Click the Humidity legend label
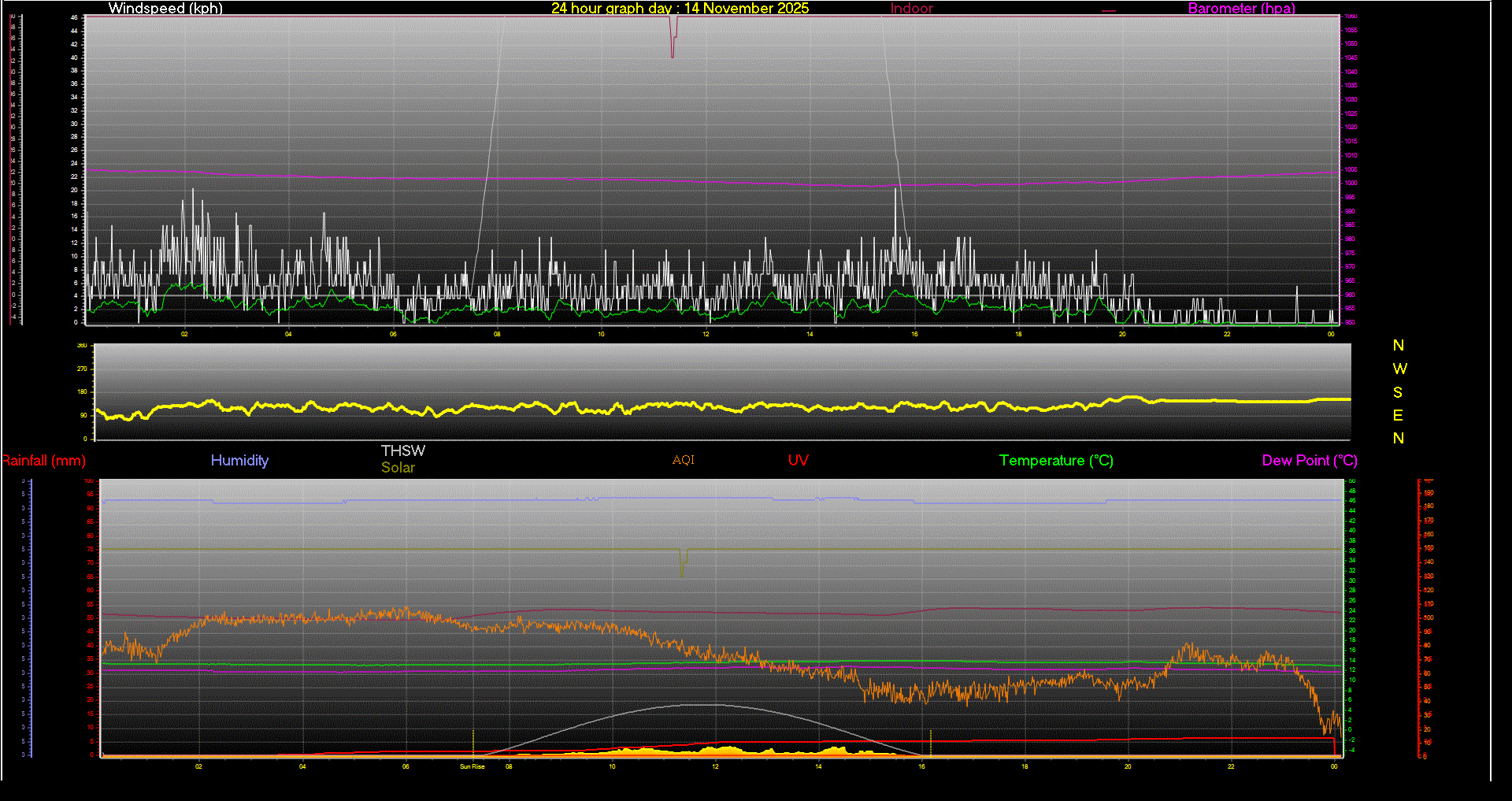Image resolution: width=1512 pixels, height=801 pixels. [x=239, y=461]
